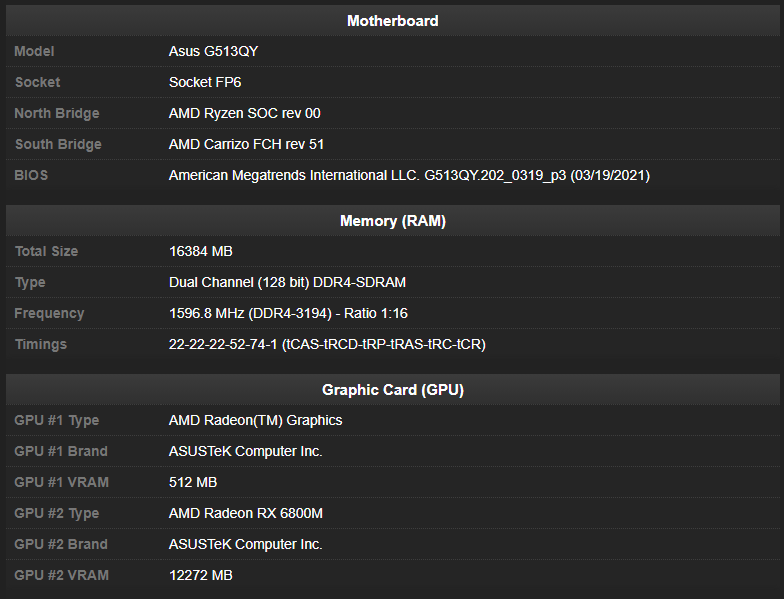Image resolution: width=784 pixels, height=599 pixels.
Task: Select the Asus G513QY model value
Action: tap(214, 51)
